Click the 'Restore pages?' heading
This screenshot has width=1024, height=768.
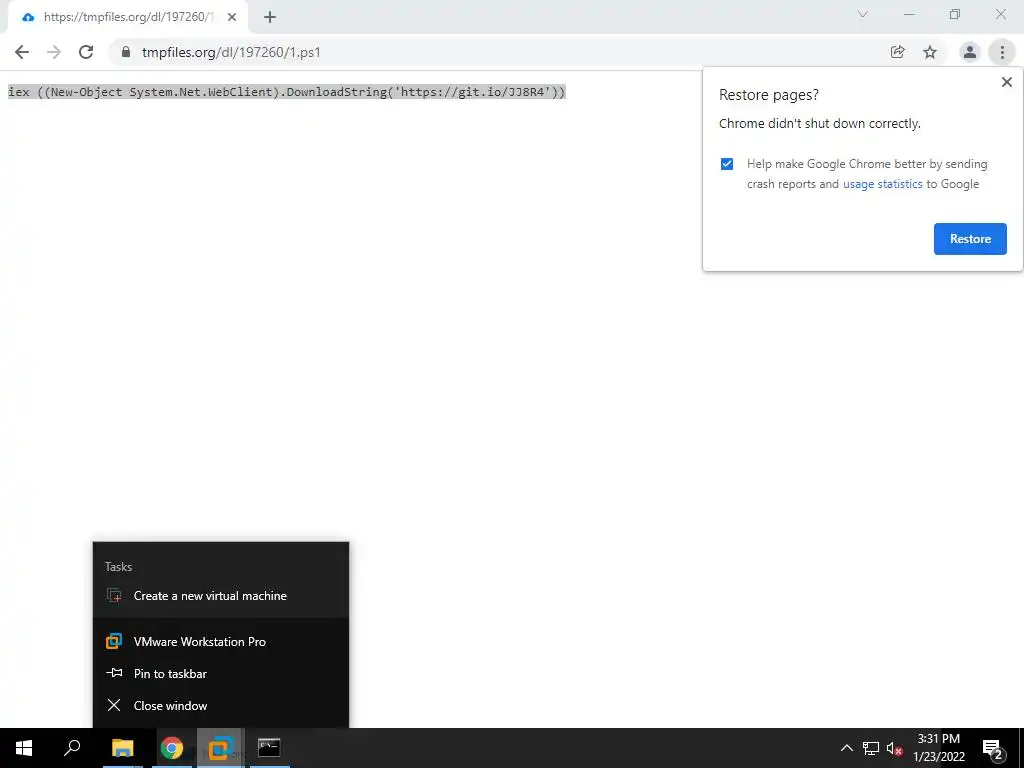click(769, 95)
